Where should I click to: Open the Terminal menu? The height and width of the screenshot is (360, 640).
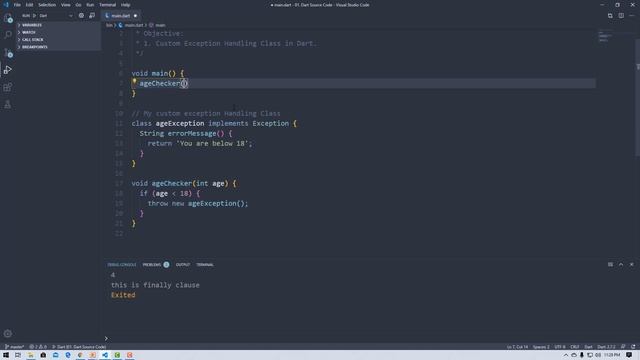(107, 5)
